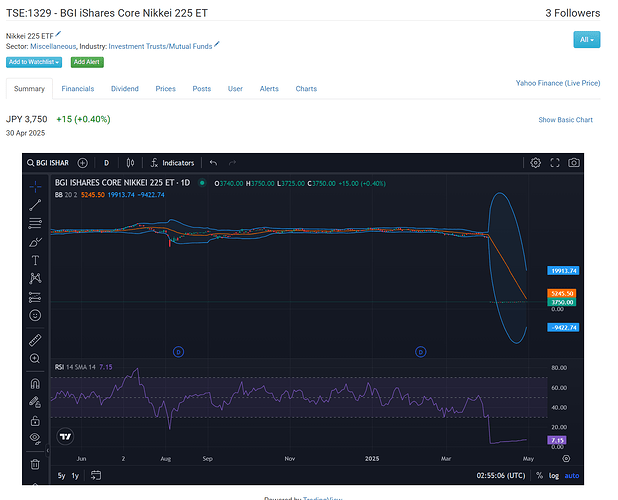The width and height of the screenshot is (618, 500).
Task: Click the Show Basic Chart link
Action: coord(565,120)
